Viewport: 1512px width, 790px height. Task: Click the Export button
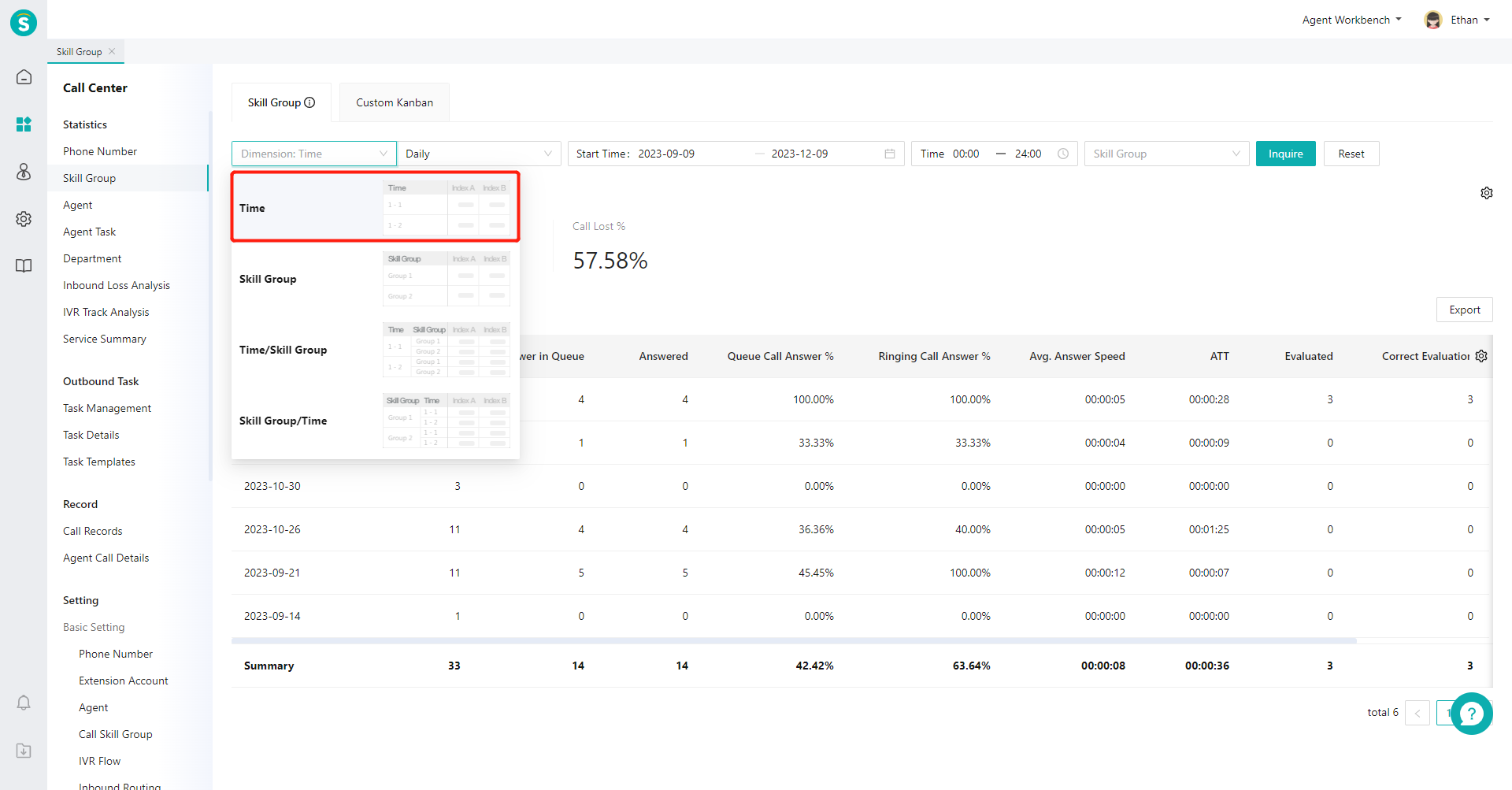[1465, 310]
